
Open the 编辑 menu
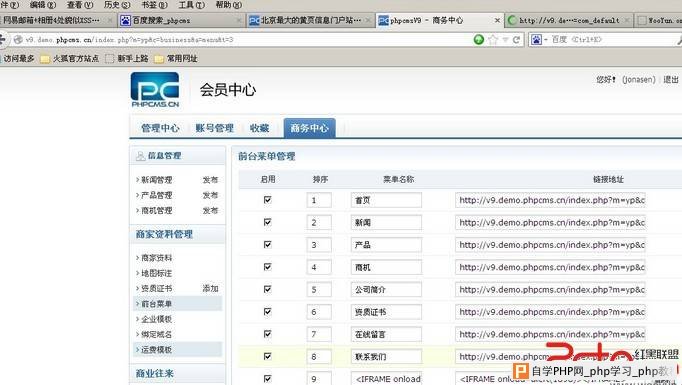tap(43, 5)
